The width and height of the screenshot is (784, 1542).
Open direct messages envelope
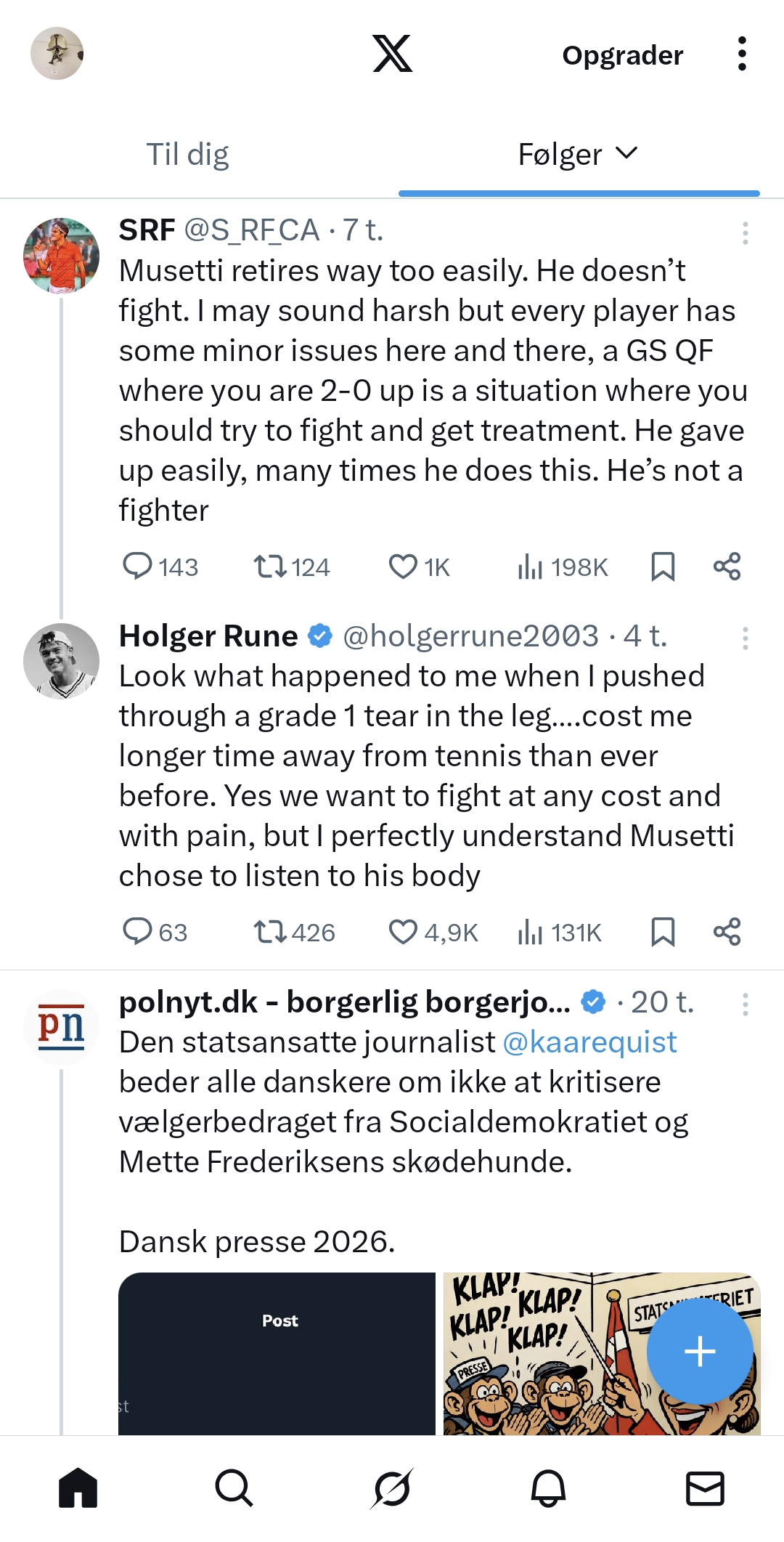pyautogui.click(x=705, y=1489)
